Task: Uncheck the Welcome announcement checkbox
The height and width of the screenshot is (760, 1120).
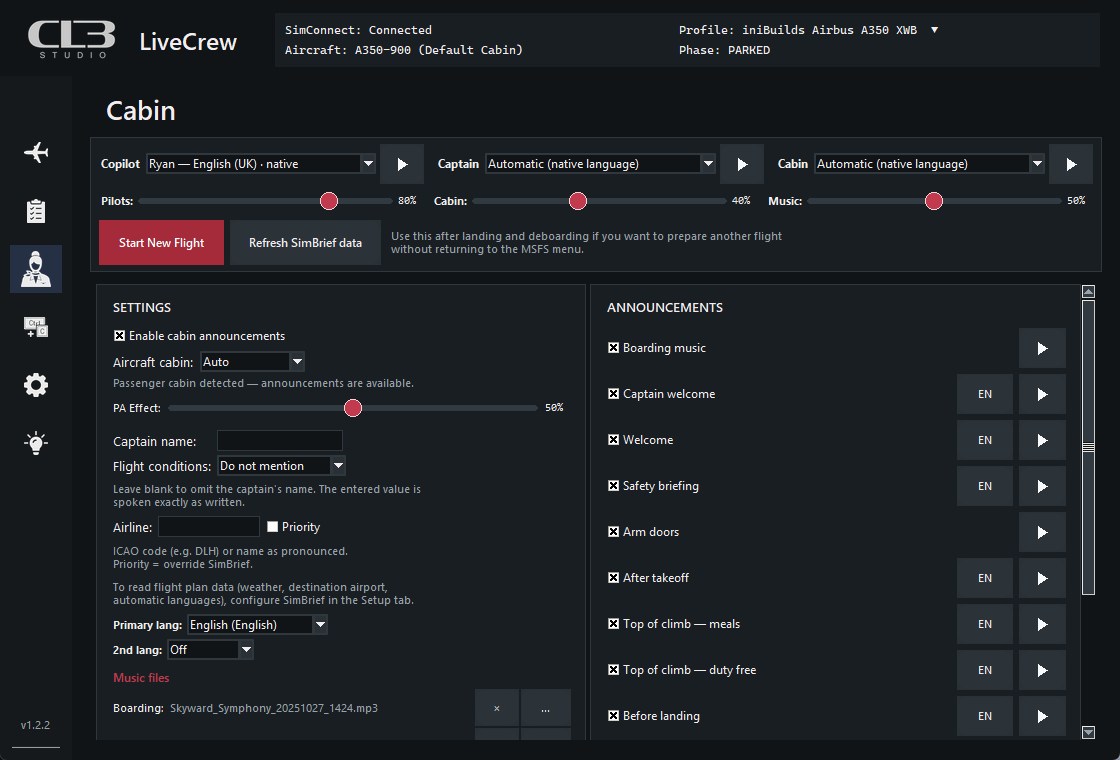Action: coord(613,440)
